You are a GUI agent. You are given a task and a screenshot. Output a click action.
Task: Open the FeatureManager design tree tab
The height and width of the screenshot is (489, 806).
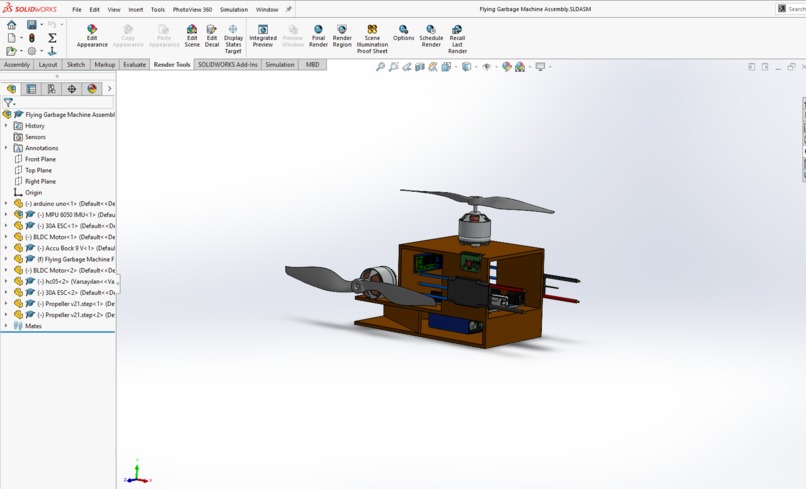pyautogui.click(x=11, y=89)
